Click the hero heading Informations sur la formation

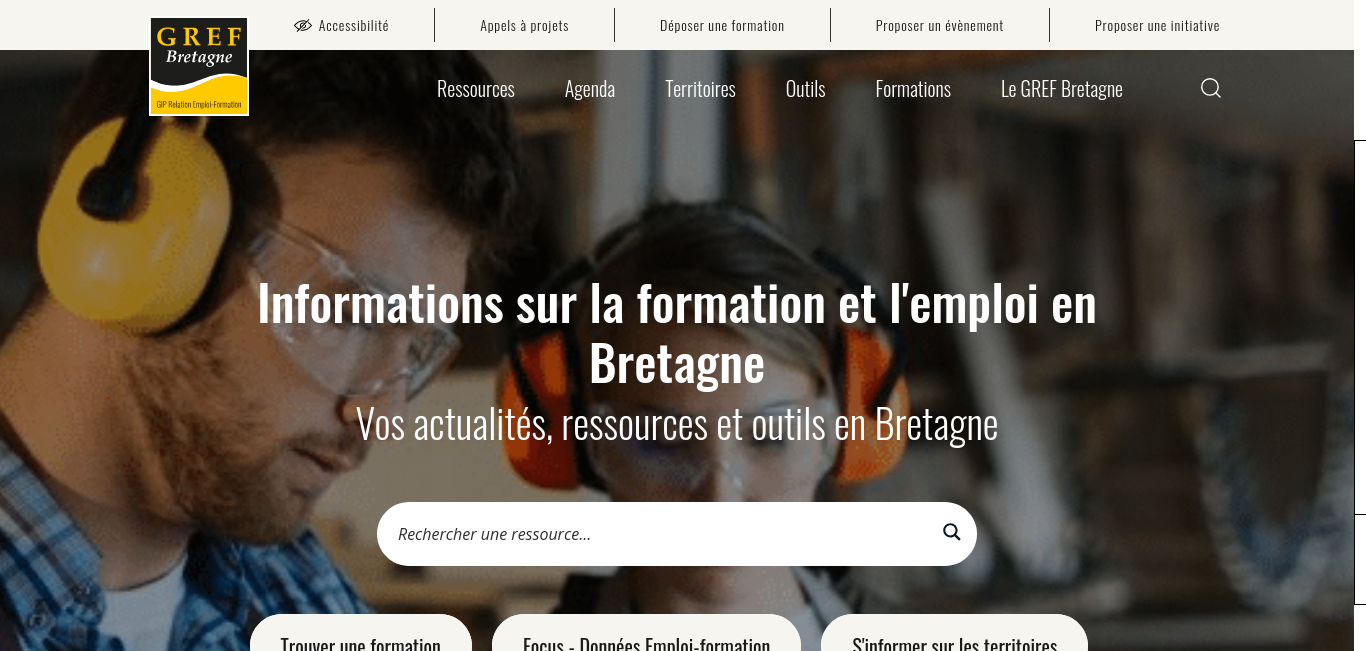[677, 333]
